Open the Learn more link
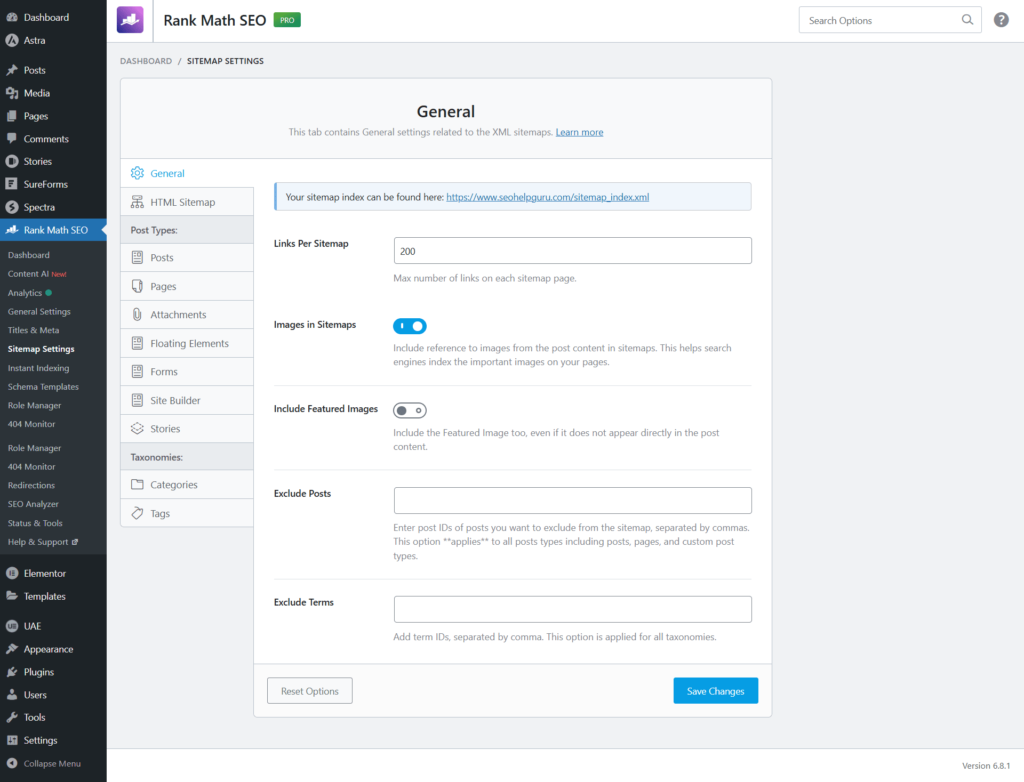 tap(579, 132)
